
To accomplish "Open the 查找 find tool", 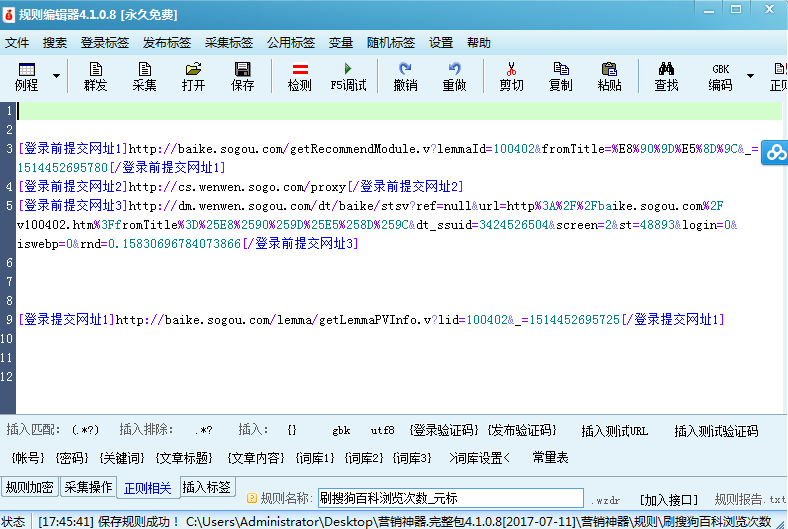I will (666, 76).
